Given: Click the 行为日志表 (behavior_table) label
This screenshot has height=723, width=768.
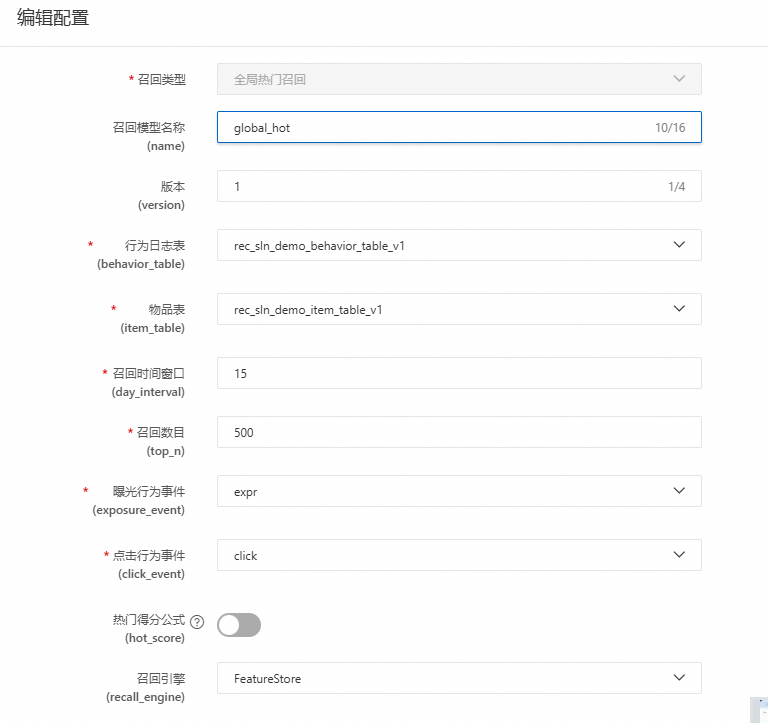Looking at the screenshot, I should (x=141, y=254).
